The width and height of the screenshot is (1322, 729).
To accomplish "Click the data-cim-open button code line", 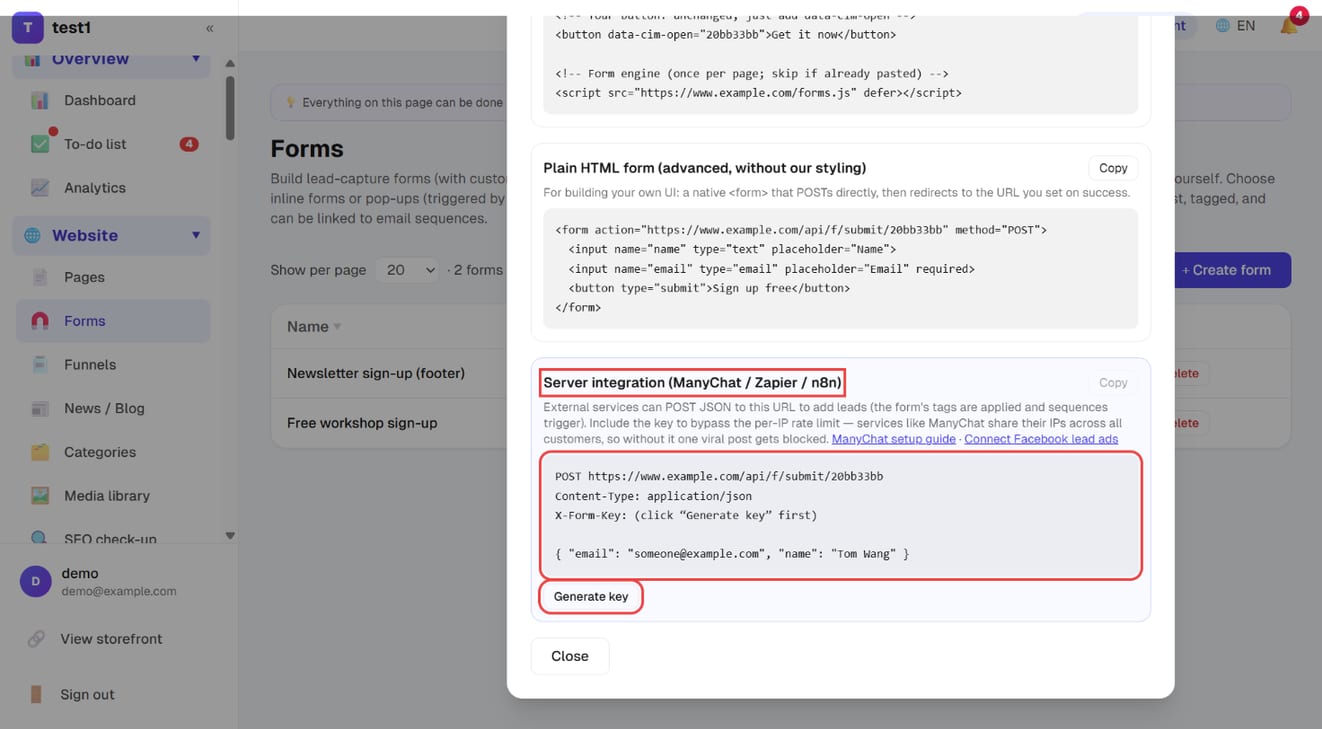I will tap(726, 35).
